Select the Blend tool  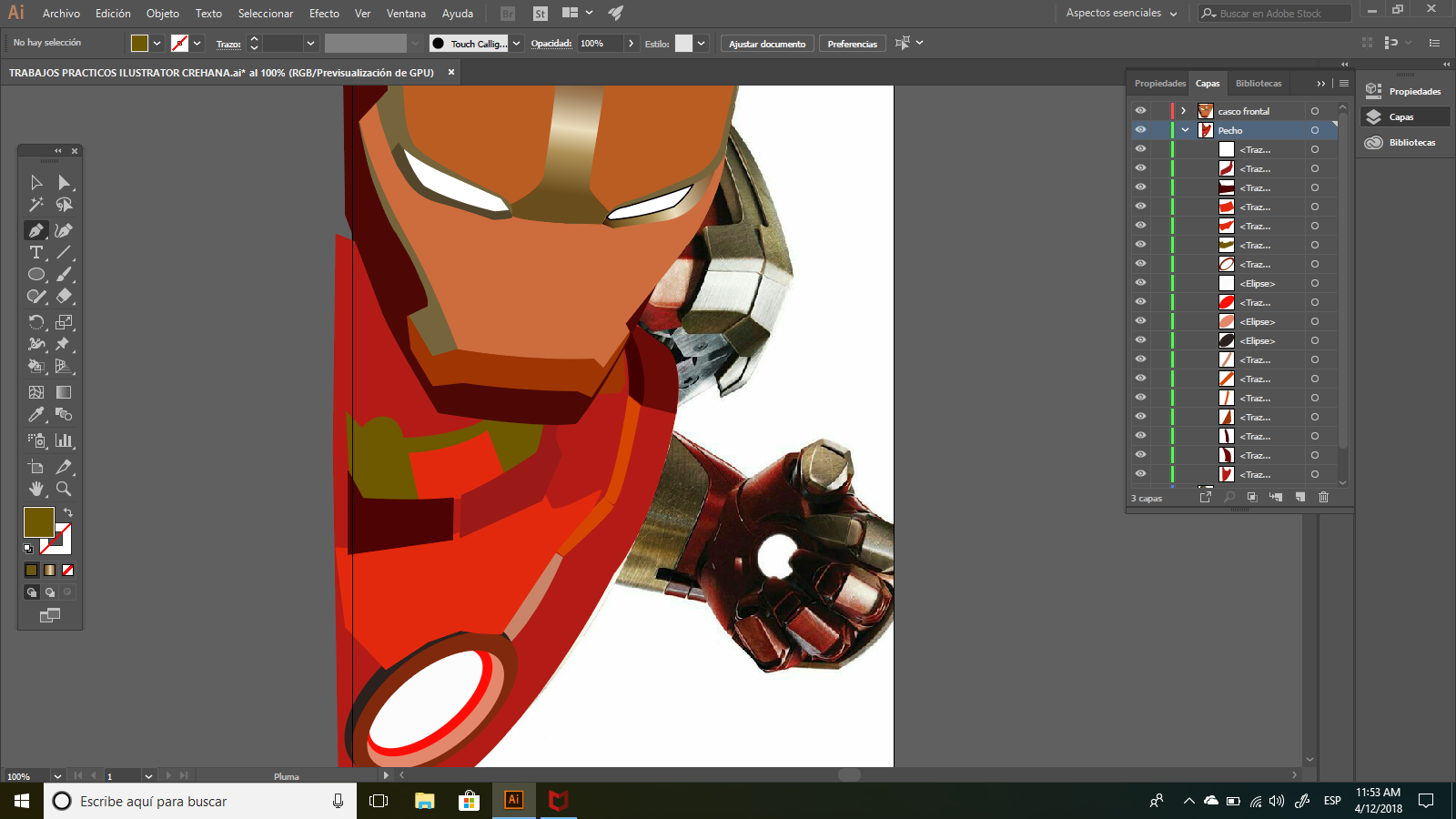[x=64, y=414]
